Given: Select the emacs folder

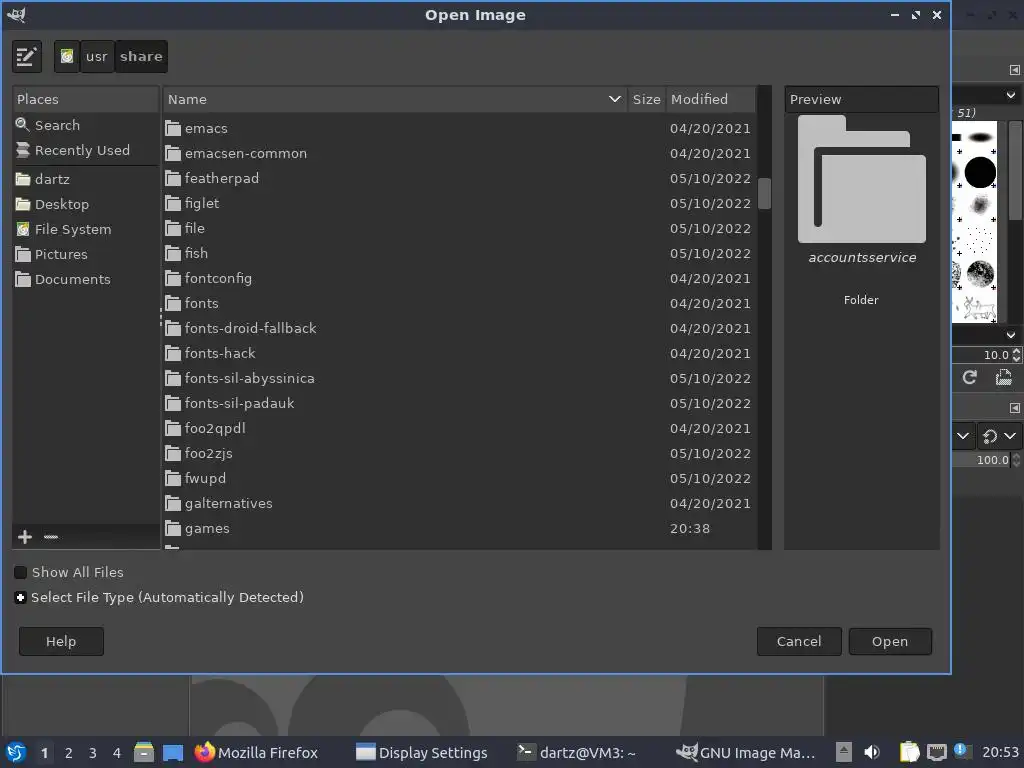Looking at the screenshot, I should tap(460, 129).
